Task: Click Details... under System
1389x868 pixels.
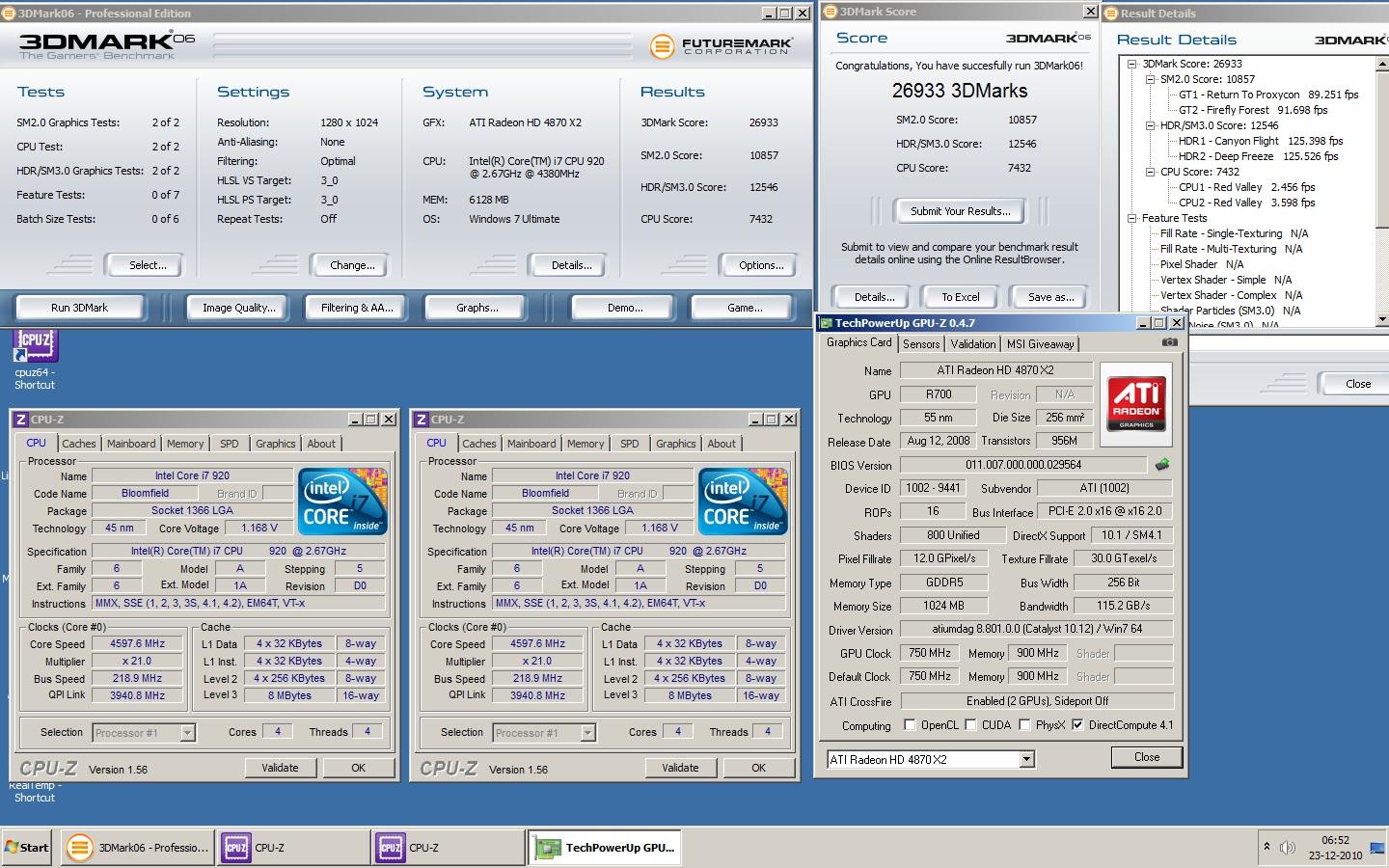Action: pyautogui.click(x=571, y=265)
